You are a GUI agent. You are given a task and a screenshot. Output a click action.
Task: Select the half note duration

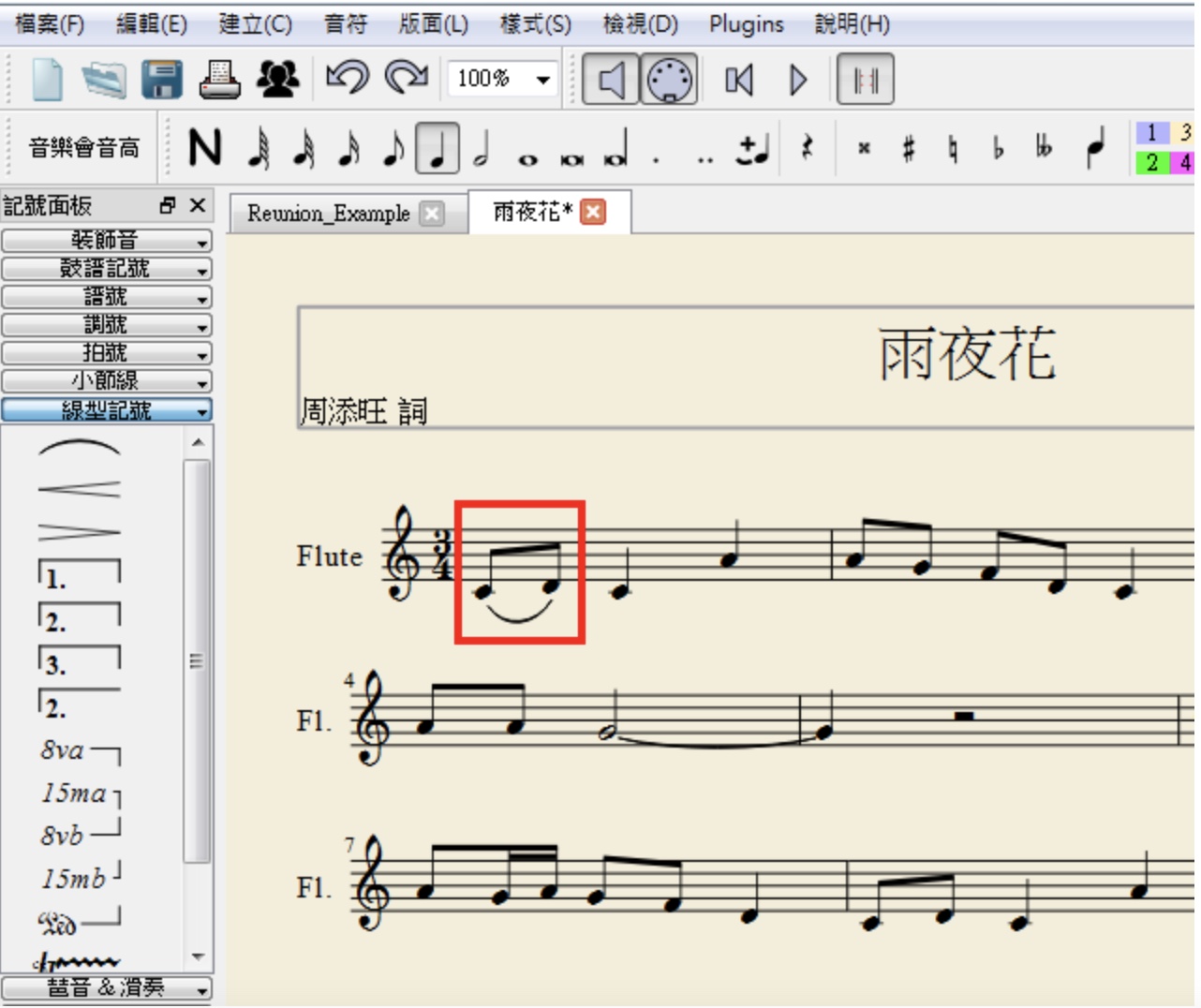482,148
